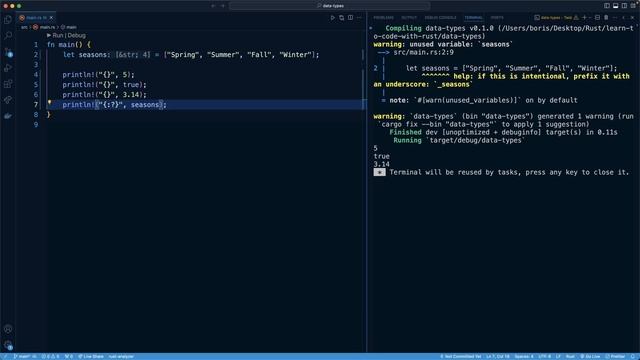
Task: Click the fn main() line in editor
Action: (x=69, y=44)
